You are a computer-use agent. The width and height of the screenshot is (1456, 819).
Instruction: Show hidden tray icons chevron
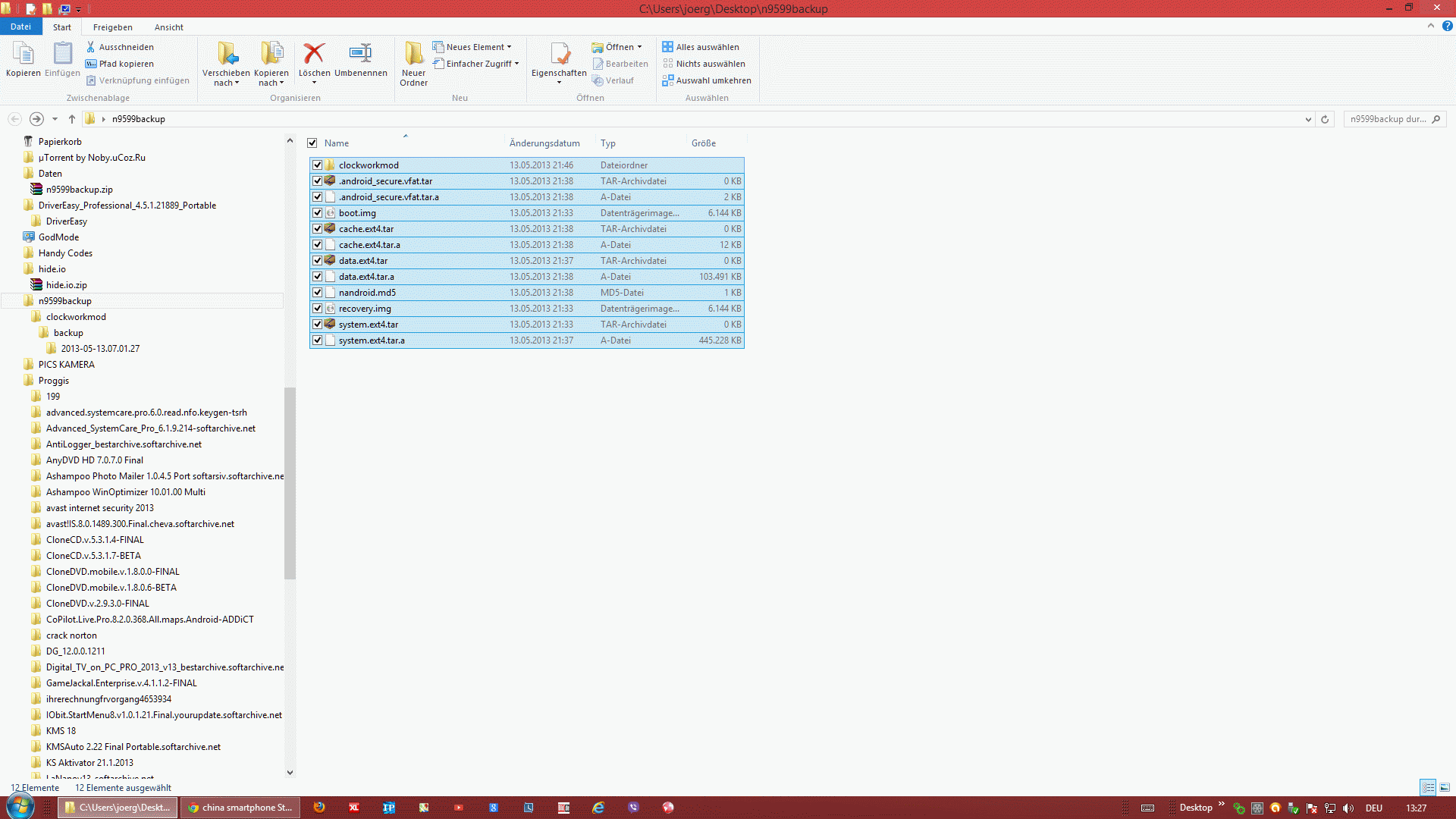[1221, 804]
